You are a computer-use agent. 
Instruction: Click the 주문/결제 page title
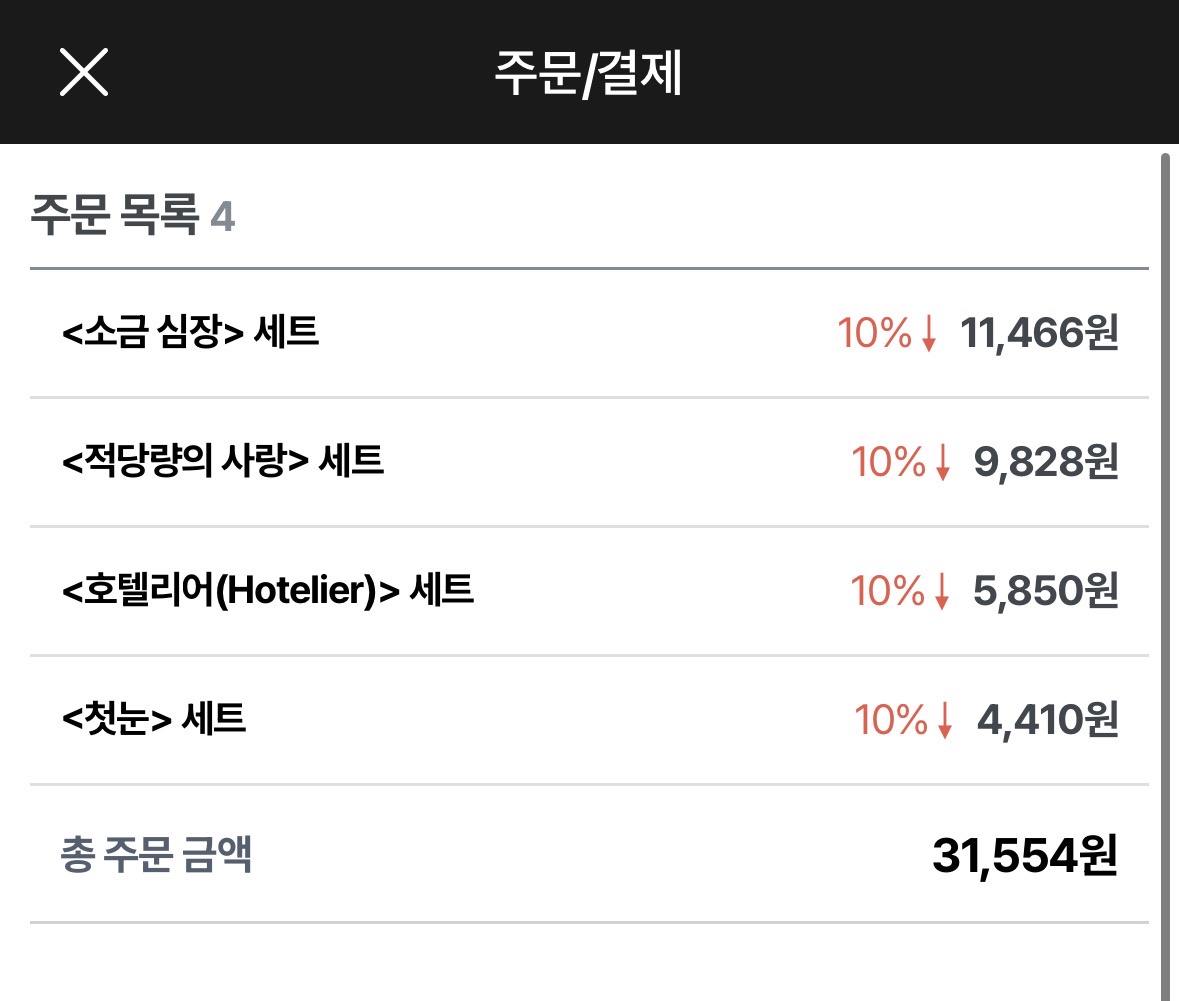pos(588,73)
